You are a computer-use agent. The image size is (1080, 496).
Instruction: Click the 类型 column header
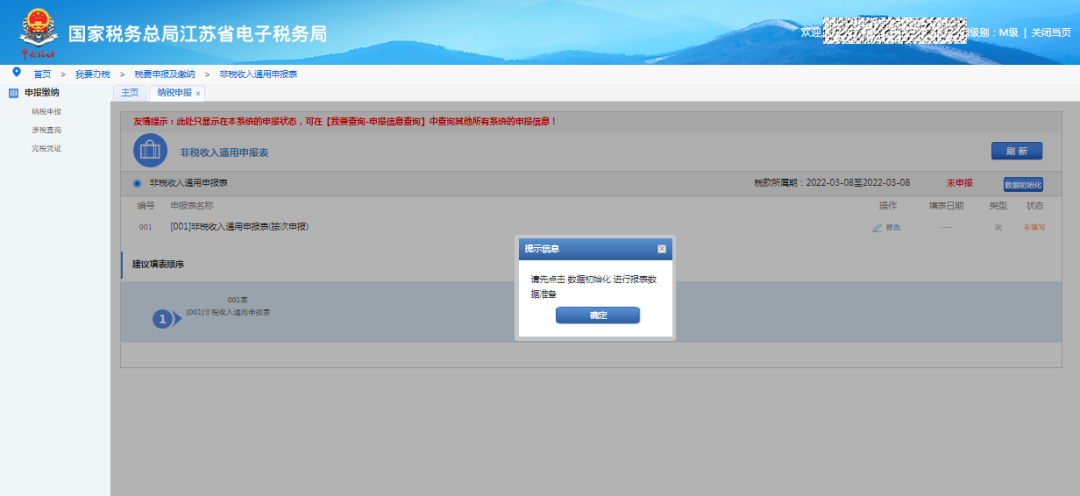998,206
